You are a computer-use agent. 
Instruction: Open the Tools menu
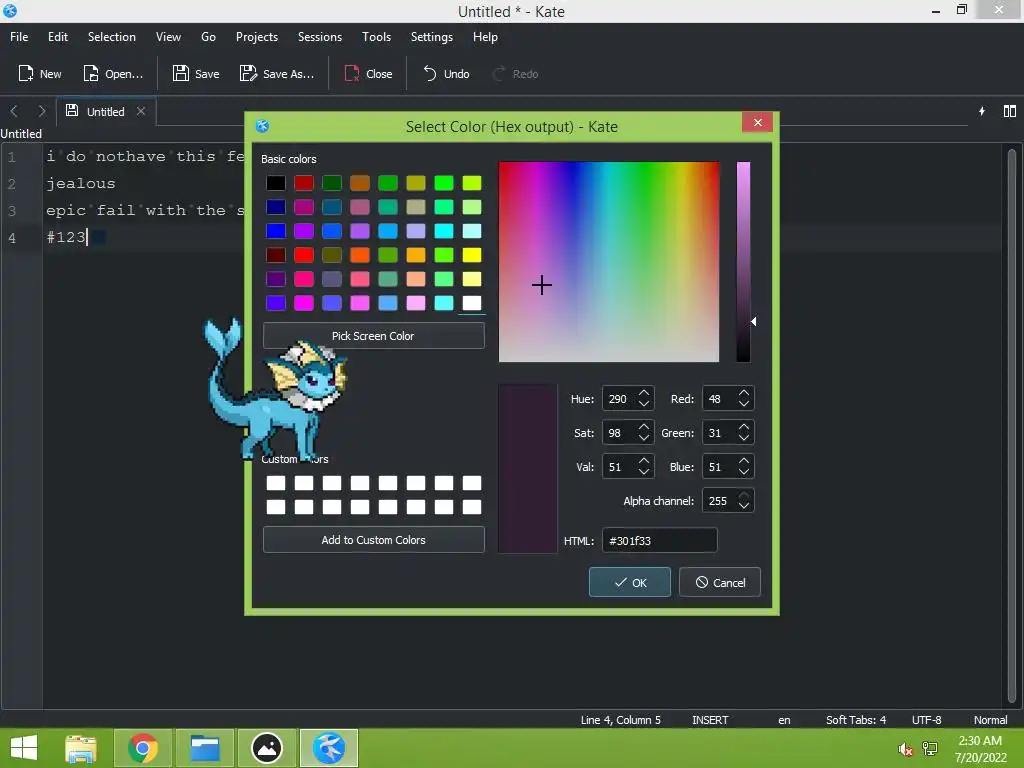coord(376,37)
